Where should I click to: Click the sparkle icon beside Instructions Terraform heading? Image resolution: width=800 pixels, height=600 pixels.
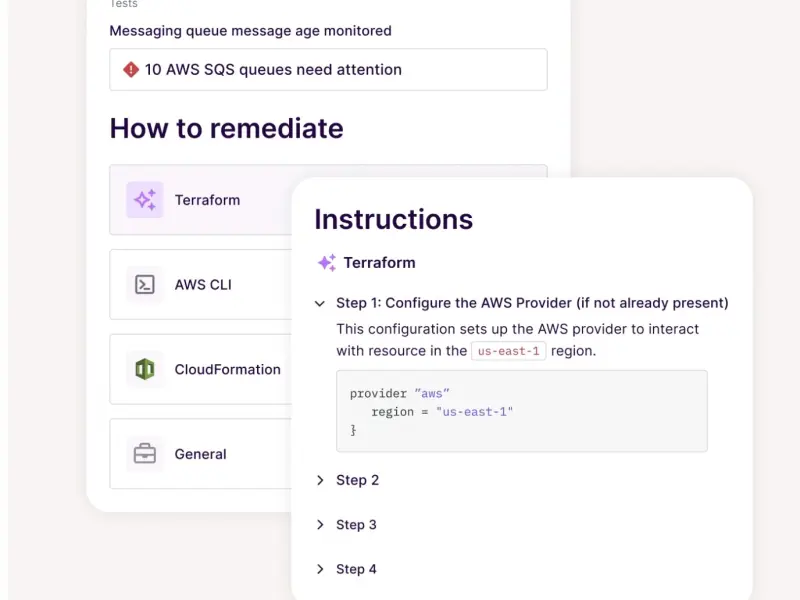tap(327, 263)
